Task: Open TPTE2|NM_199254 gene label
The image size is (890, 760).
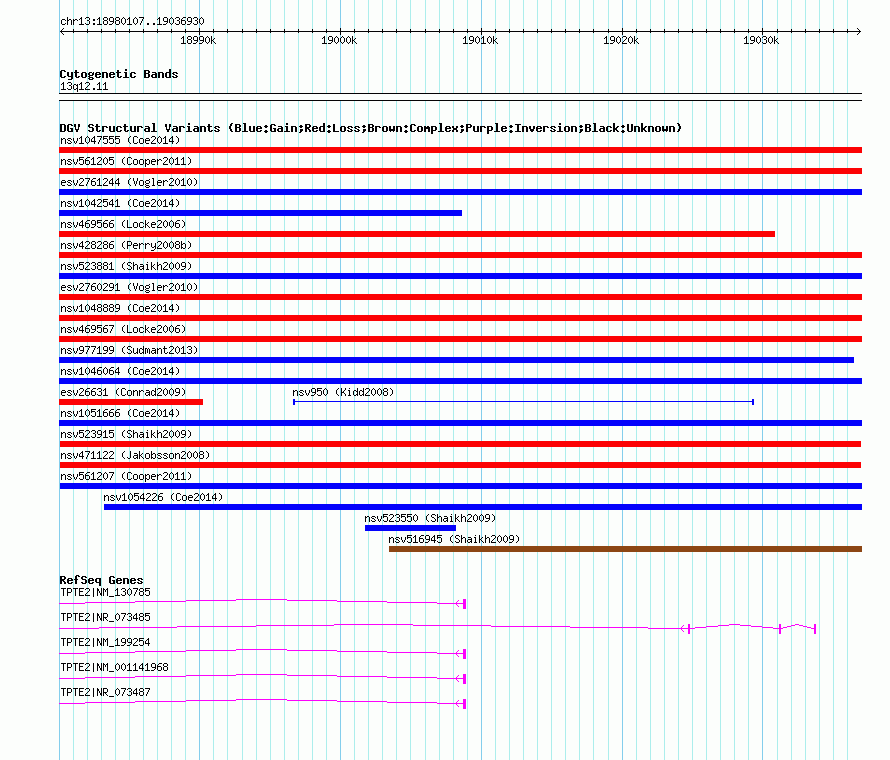Action: pos(105,643)
